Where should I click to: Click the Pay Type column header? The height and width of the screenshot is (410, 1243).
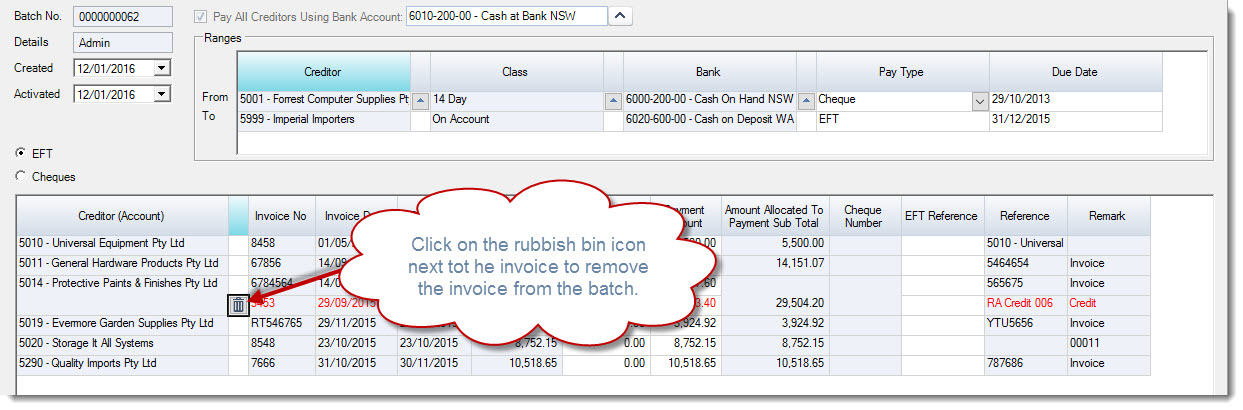pyautogui.click(x=903, y=72)
